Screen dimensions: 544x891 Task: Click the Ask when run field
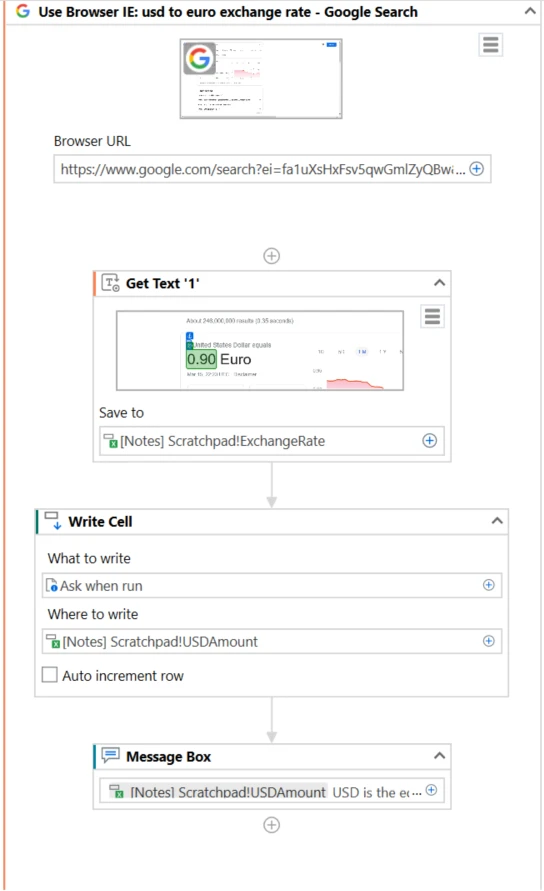(x=272, y=585)
